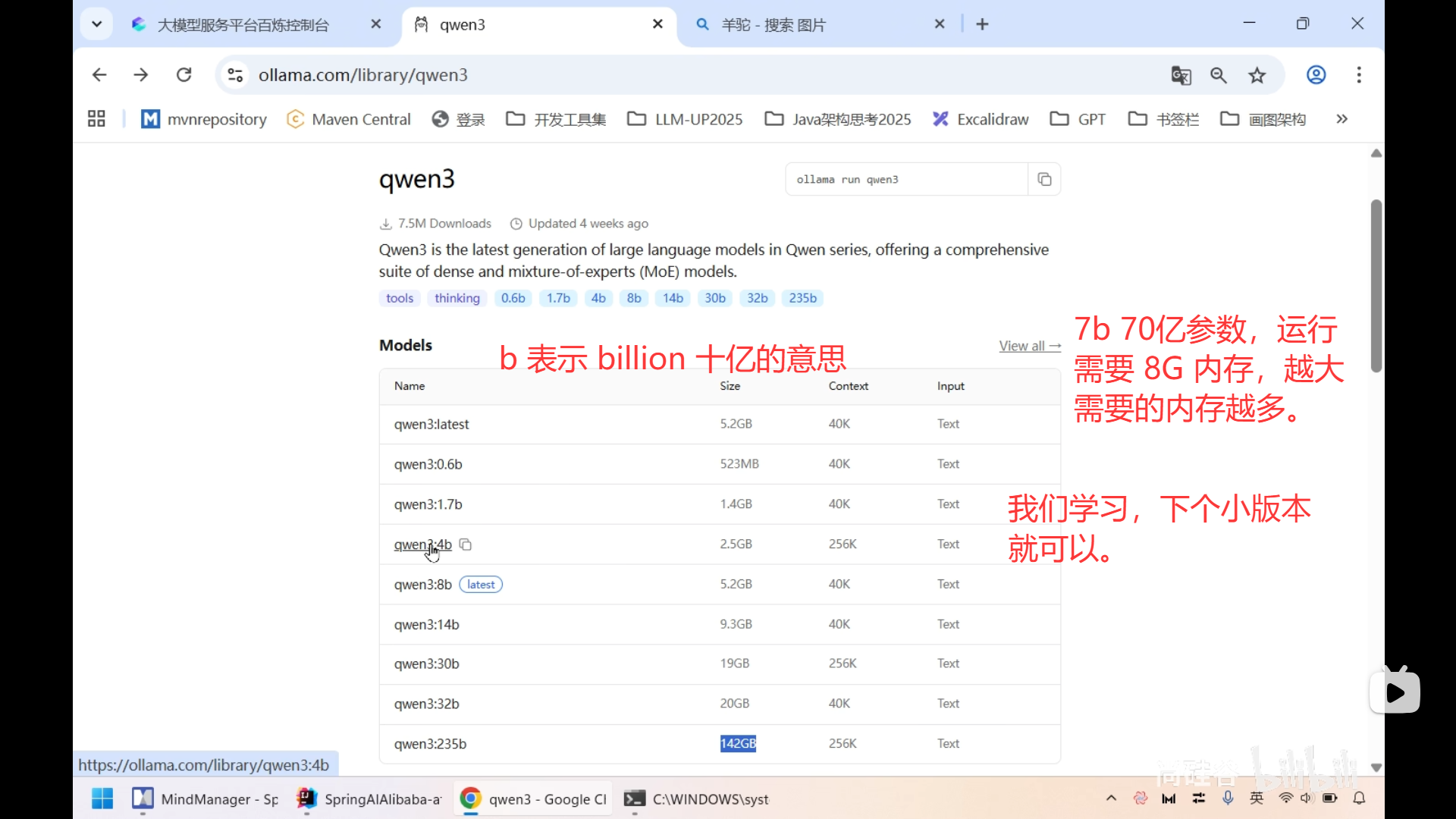Show hidden tray icons with the ^ arrow
Image resolution: width=1456 pixels, height=819 pixels.
[x=1110, y=798]
